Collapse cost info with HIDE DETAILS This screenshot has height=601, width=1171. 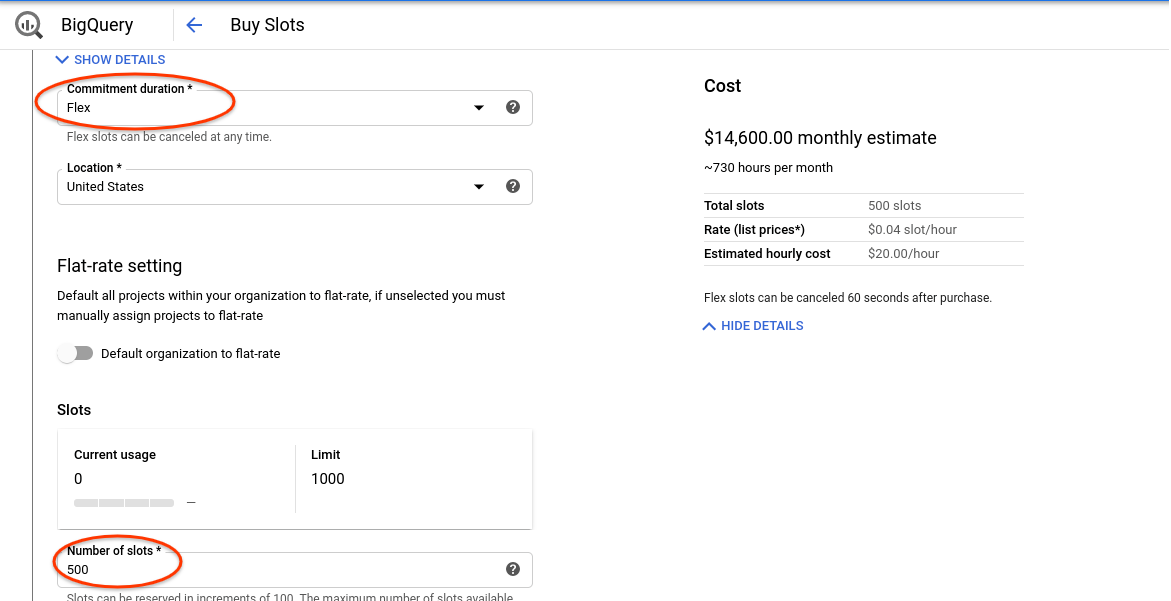click(753, 326)
